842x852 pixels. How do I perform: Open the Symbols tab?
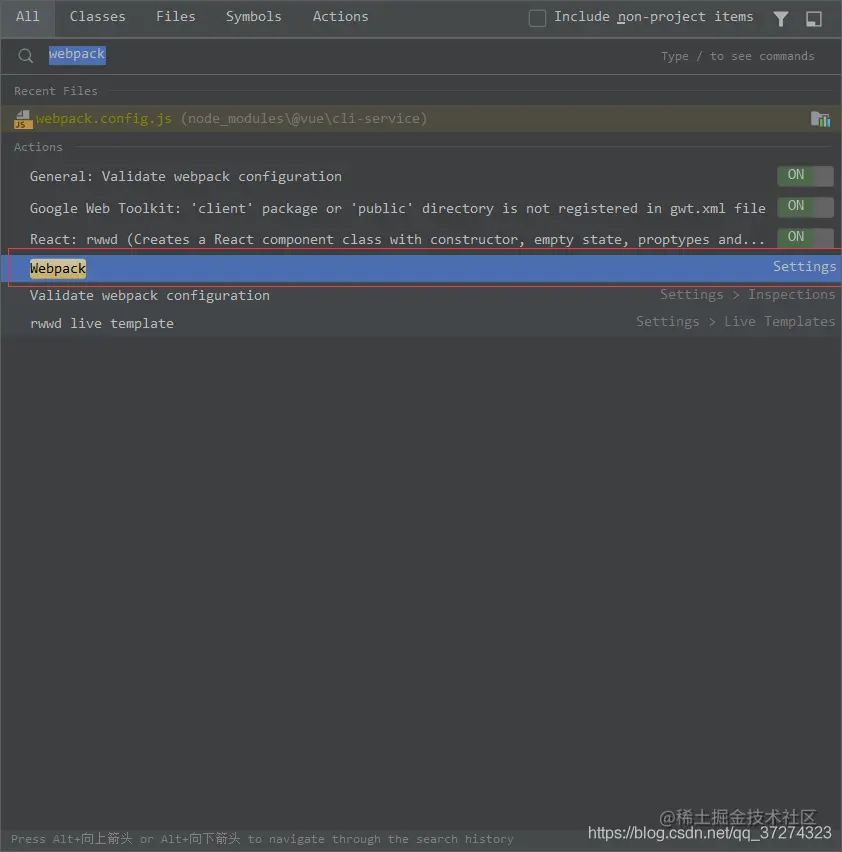(254, 17)
